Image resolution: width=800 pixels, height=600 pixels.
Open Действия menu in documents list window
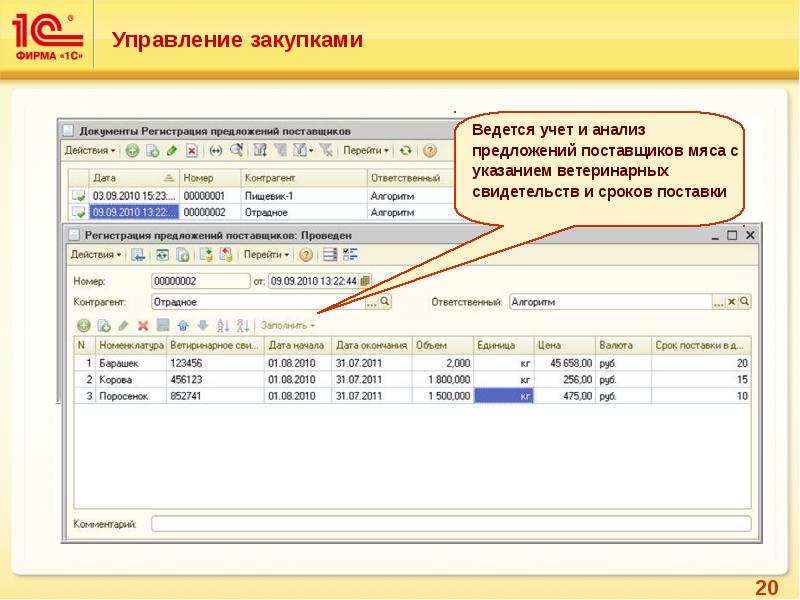[90, 151]
